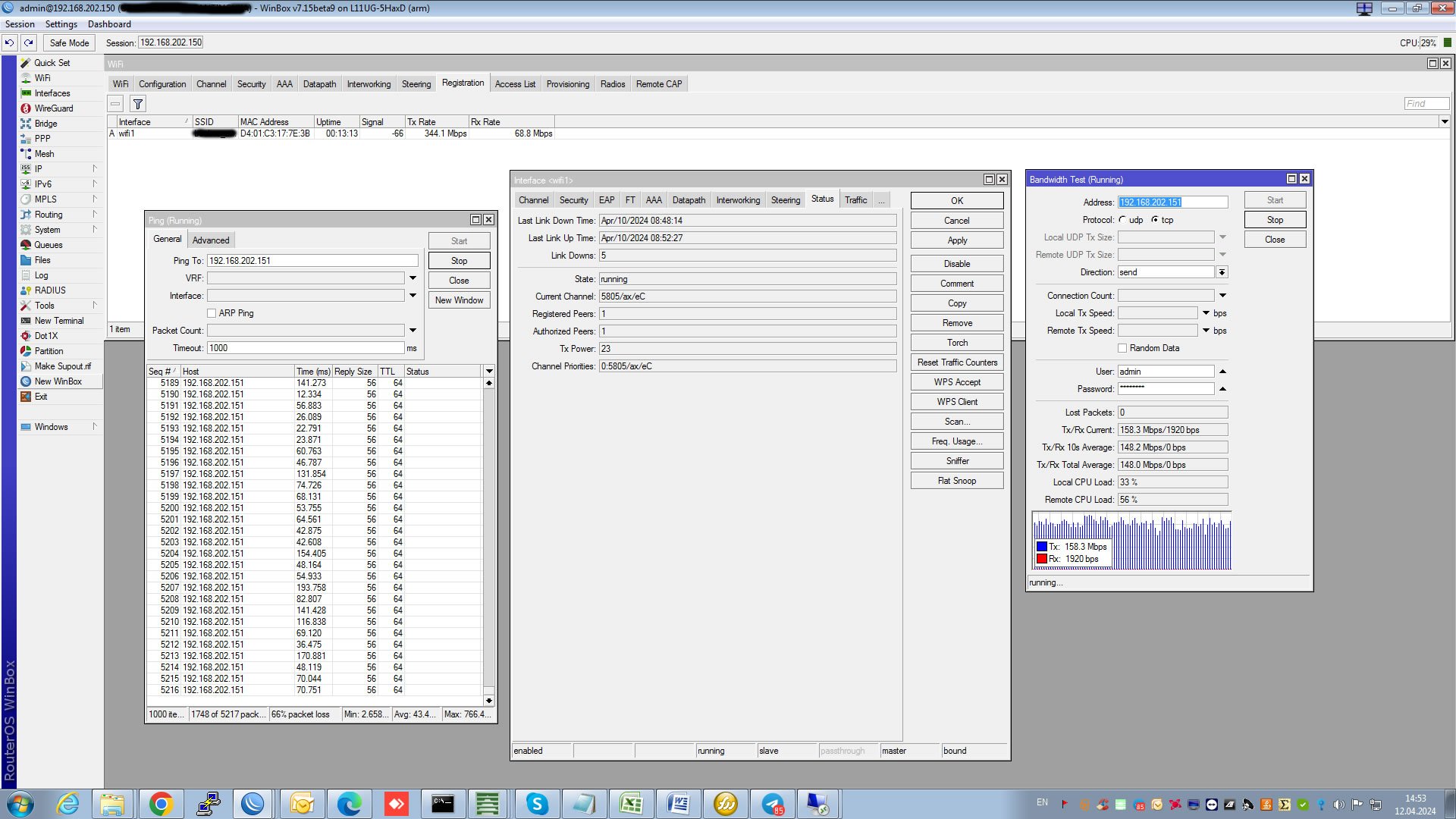1456x819 pixels.
Task: Open the Ping table column dropdown
Action: click(489, 372)
